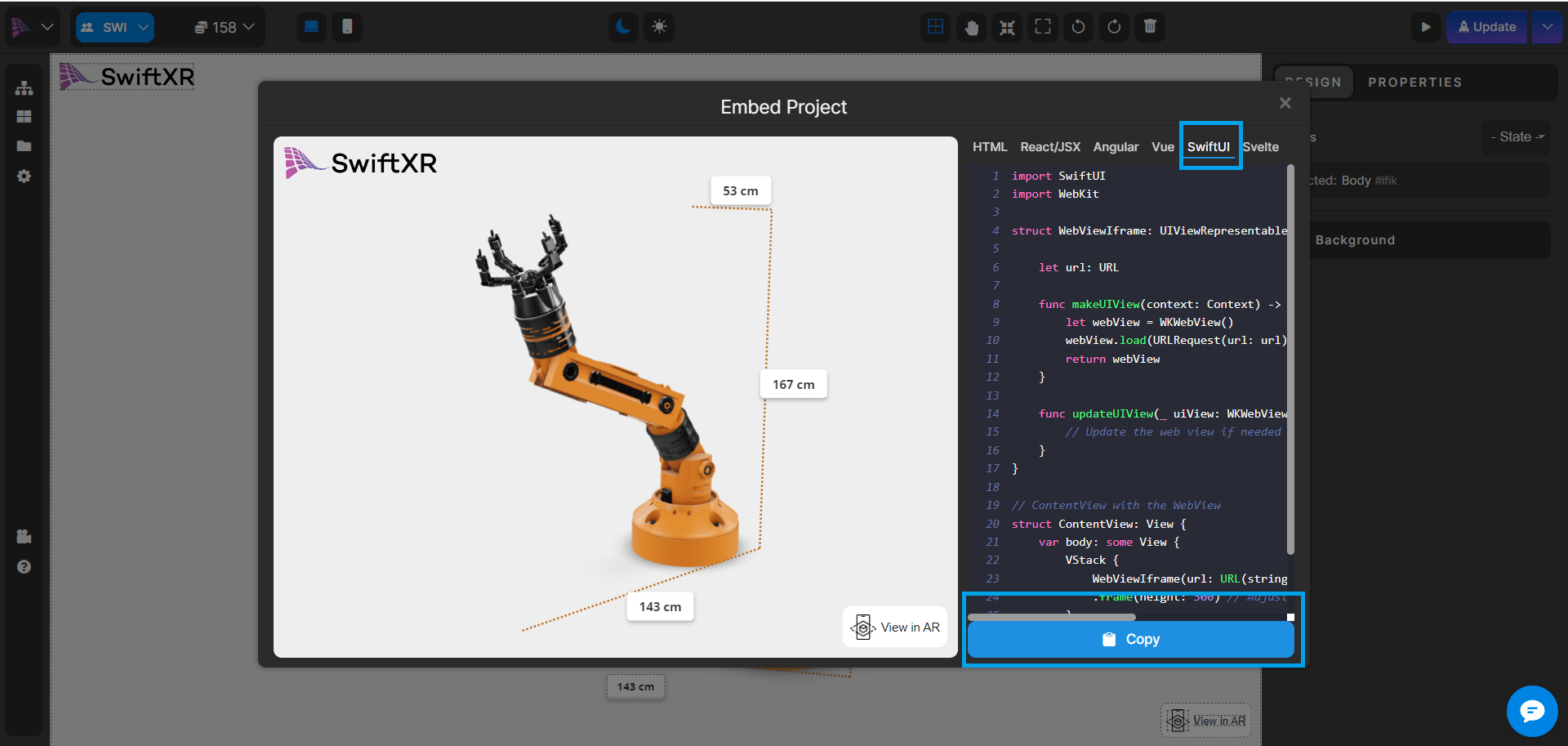
Task: Click the play preview button
Action: 1425,27
